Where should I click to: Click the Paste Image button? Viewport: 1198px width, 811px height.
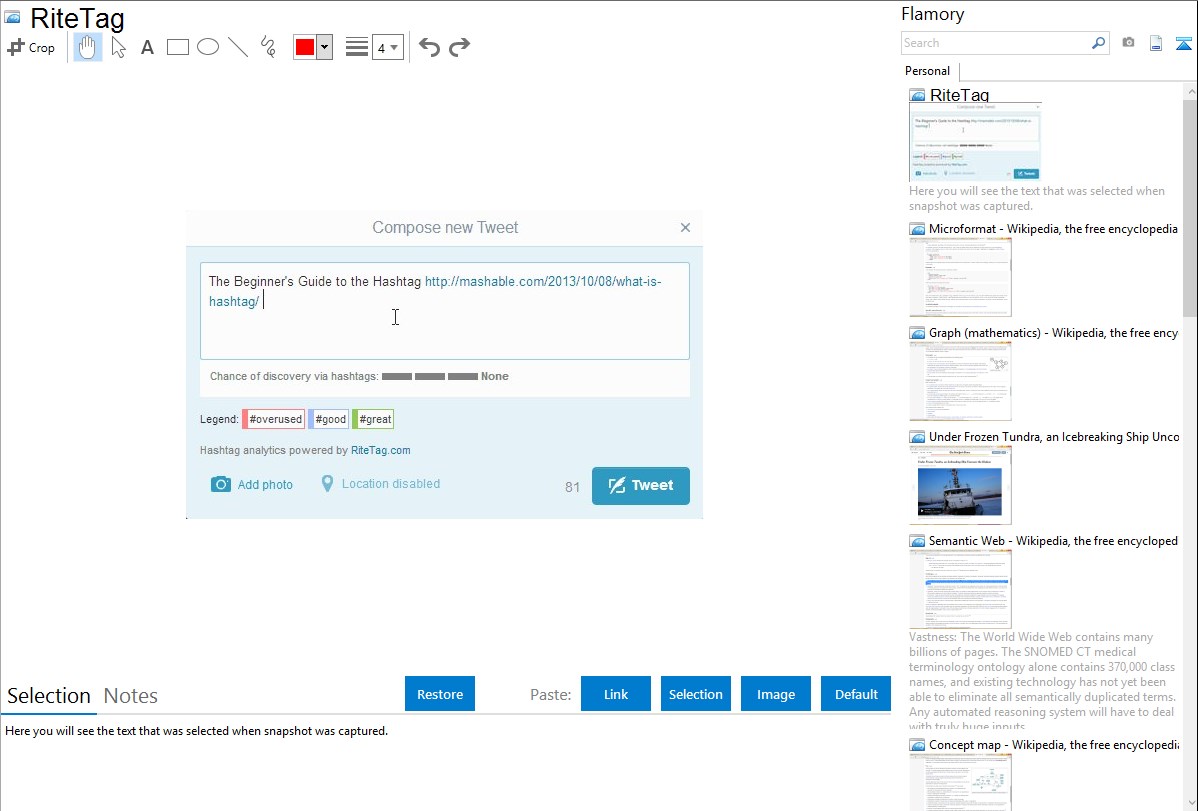coord(776,694)
